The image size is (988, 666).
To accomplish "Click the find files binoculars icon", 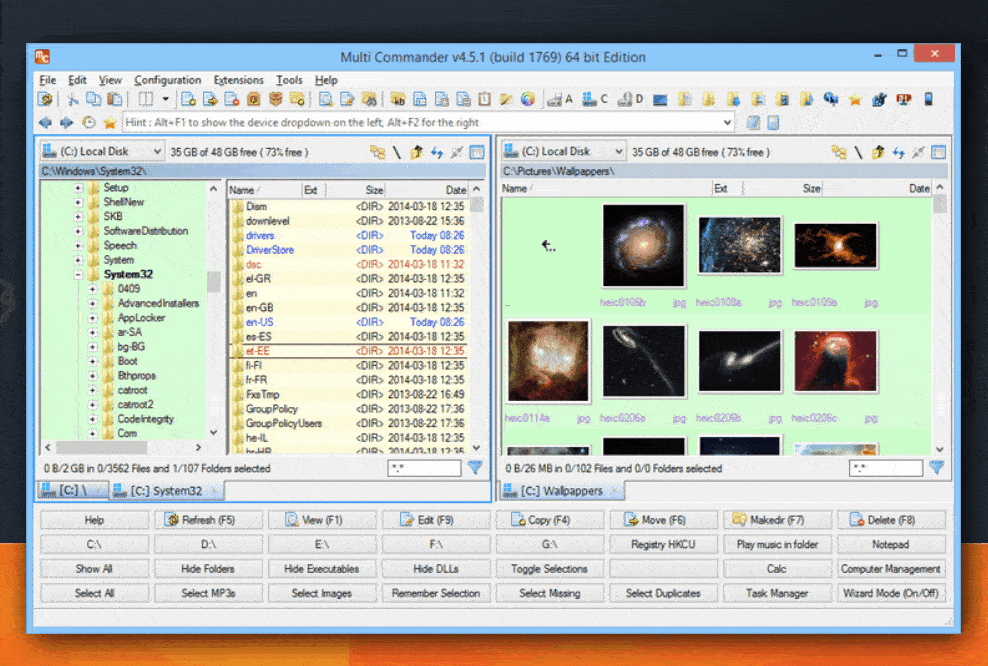I will pos(369,99).
